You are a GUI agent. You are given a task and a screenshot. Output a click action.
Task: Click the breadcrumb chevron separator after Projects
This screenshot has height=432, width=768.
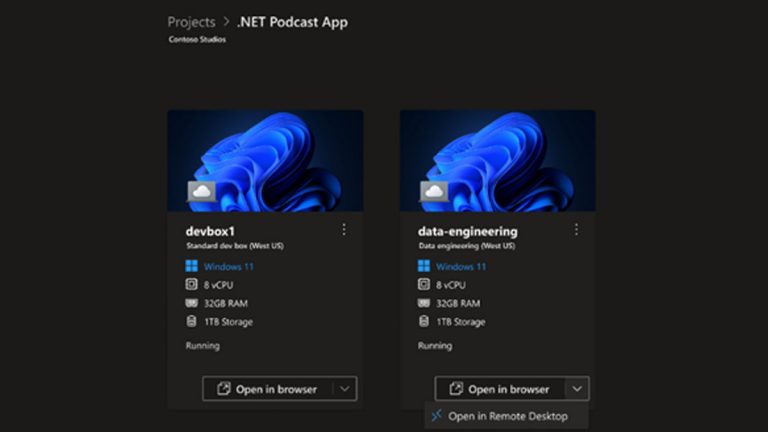[x=226, y=22]
